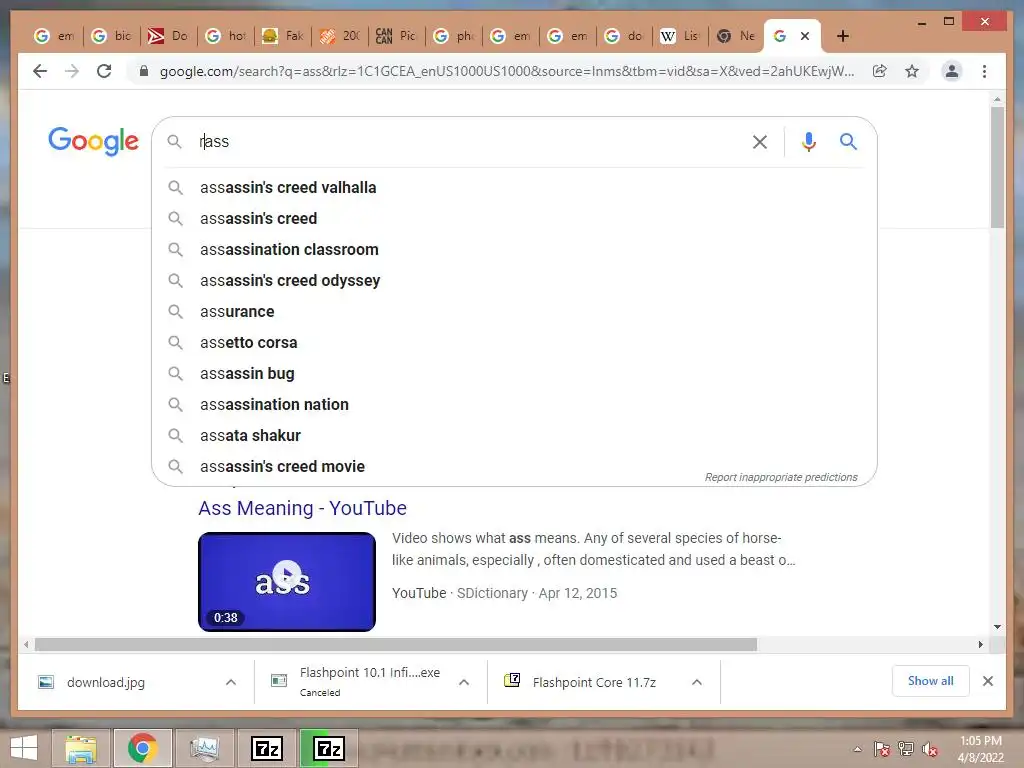Viewport: 1024px width, 768px height.
Task: Play the 0:38 video thumbnail
Action: [x=287, y=581]
